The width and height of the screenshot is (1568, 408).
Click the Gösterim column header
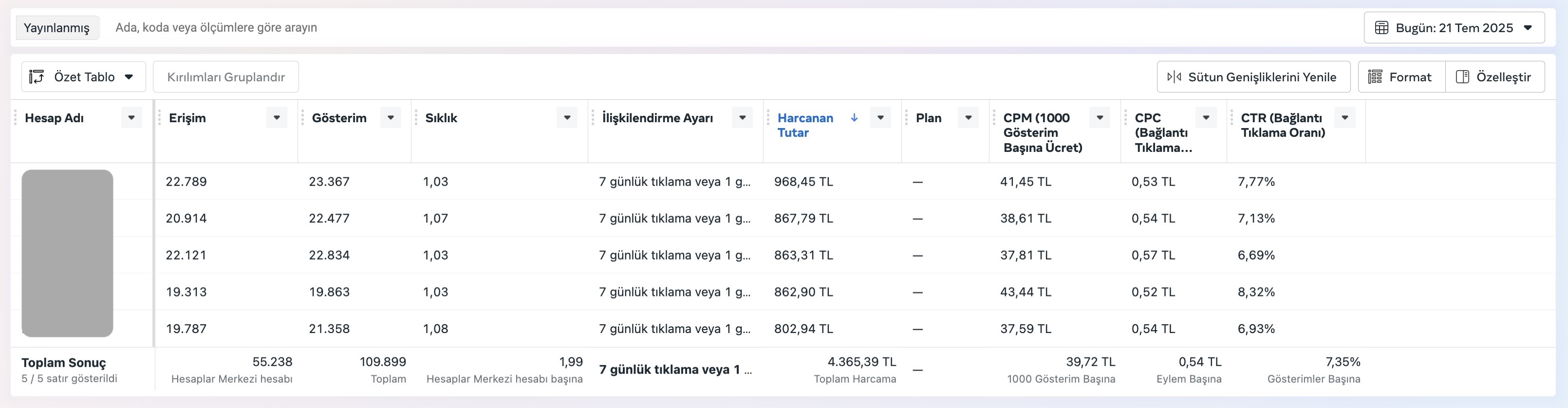[x=339, y=117]
